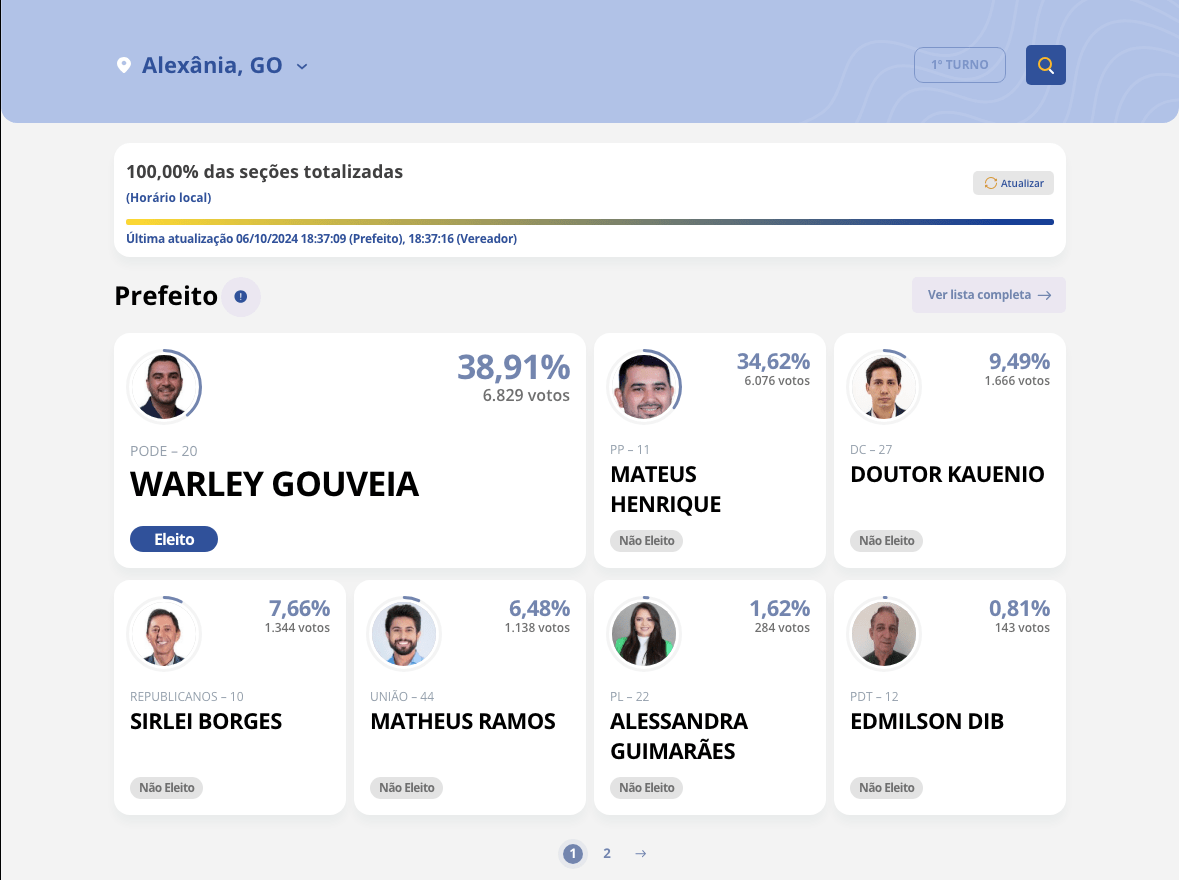
Task: Select the Doutor Kauenio candidate card
Action: click(949, 450)
